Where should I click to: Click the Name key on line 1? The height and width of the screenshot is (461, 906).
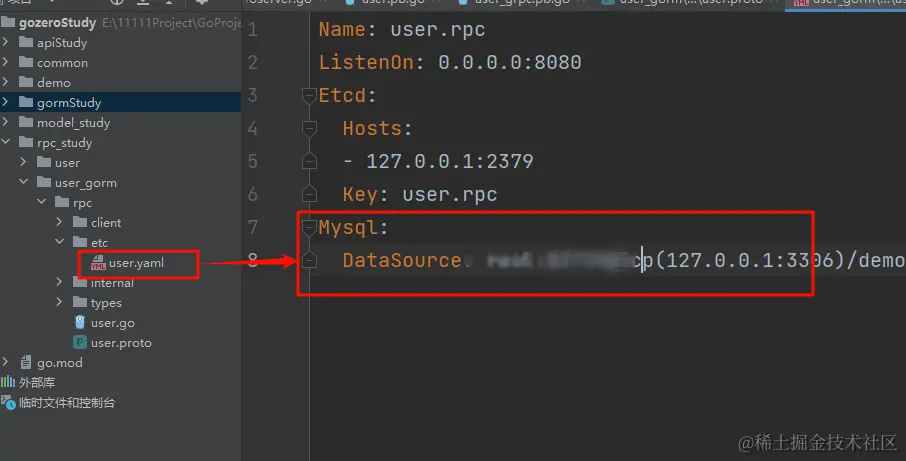click(x=342, y=29)
